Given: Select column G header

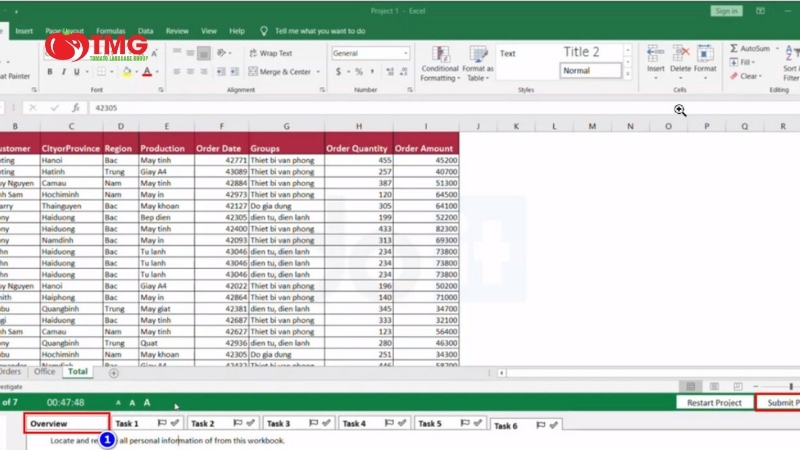Looking at the screenshot, I should point(286,126).
